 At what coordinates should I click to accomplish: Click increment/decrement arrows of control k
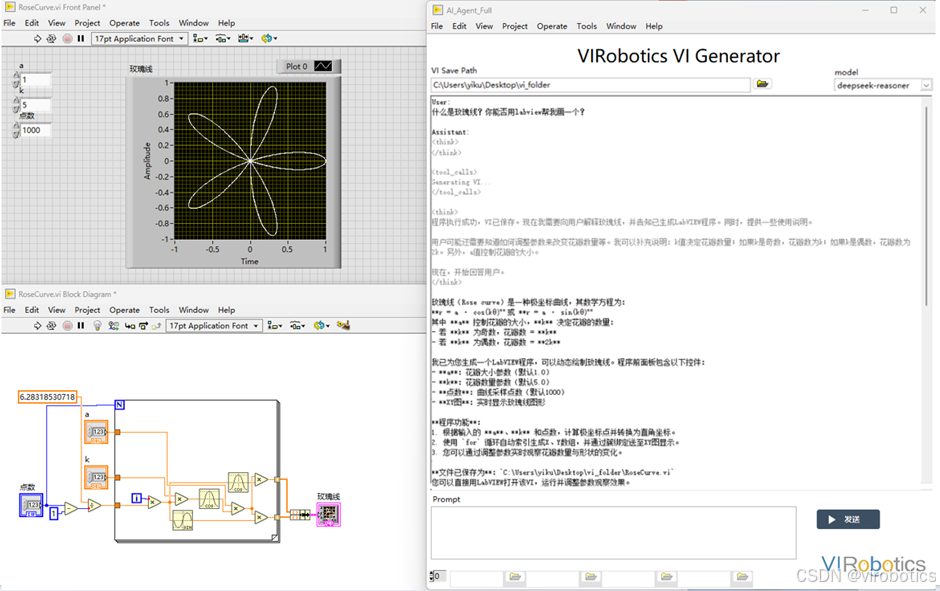tap(16, 105)
